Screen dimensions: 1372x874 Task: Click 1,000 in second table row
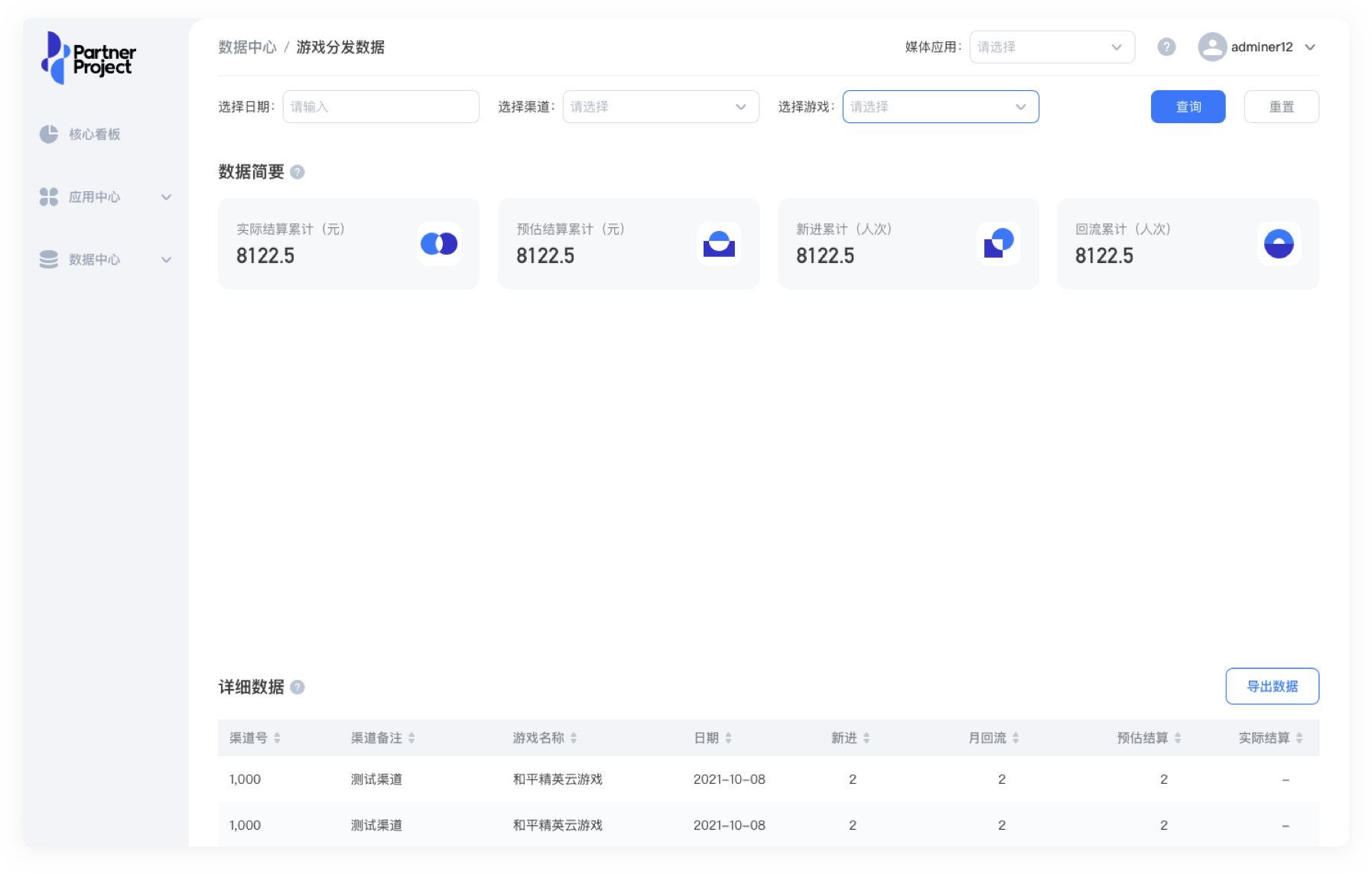point(245,825)
